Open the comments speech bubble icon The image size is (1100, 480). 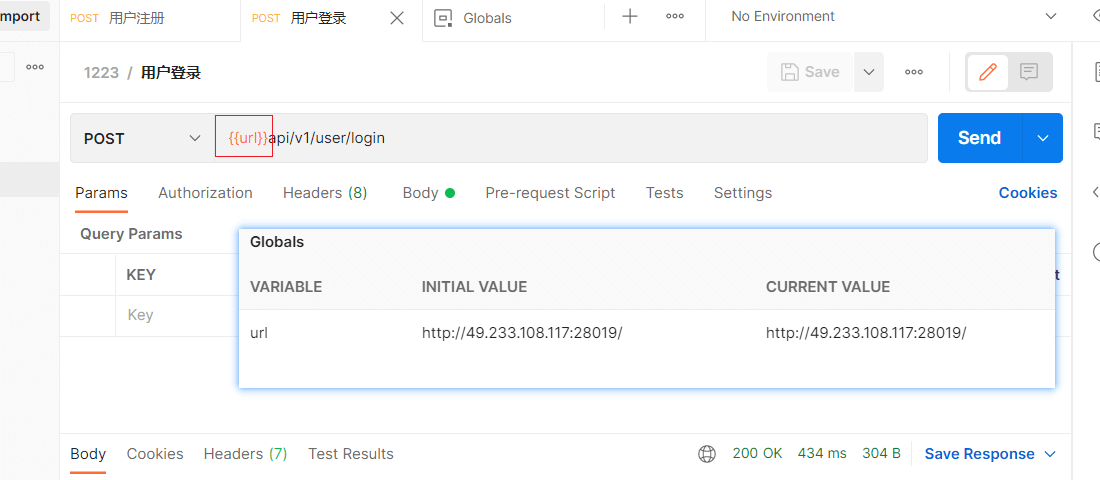tap(1029, 72)
